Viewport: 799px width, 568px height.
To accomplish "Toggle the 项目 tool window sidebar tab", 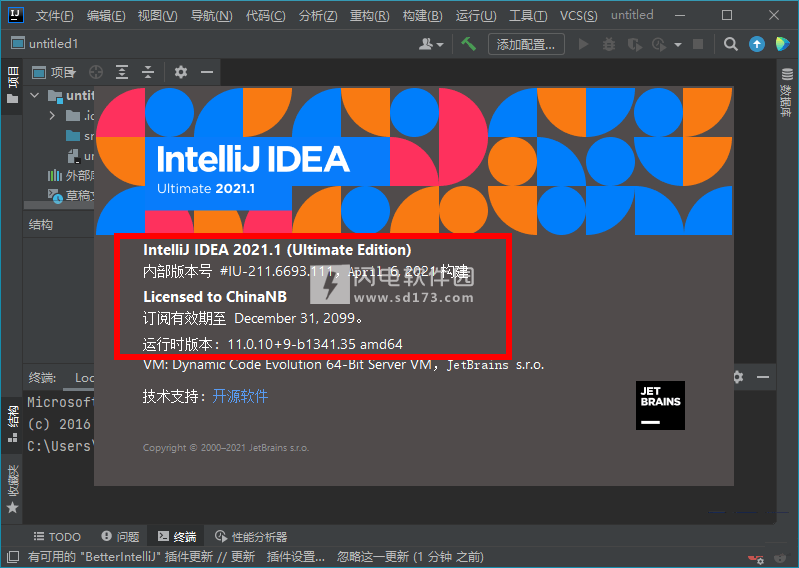I will (x=13, y=86).
